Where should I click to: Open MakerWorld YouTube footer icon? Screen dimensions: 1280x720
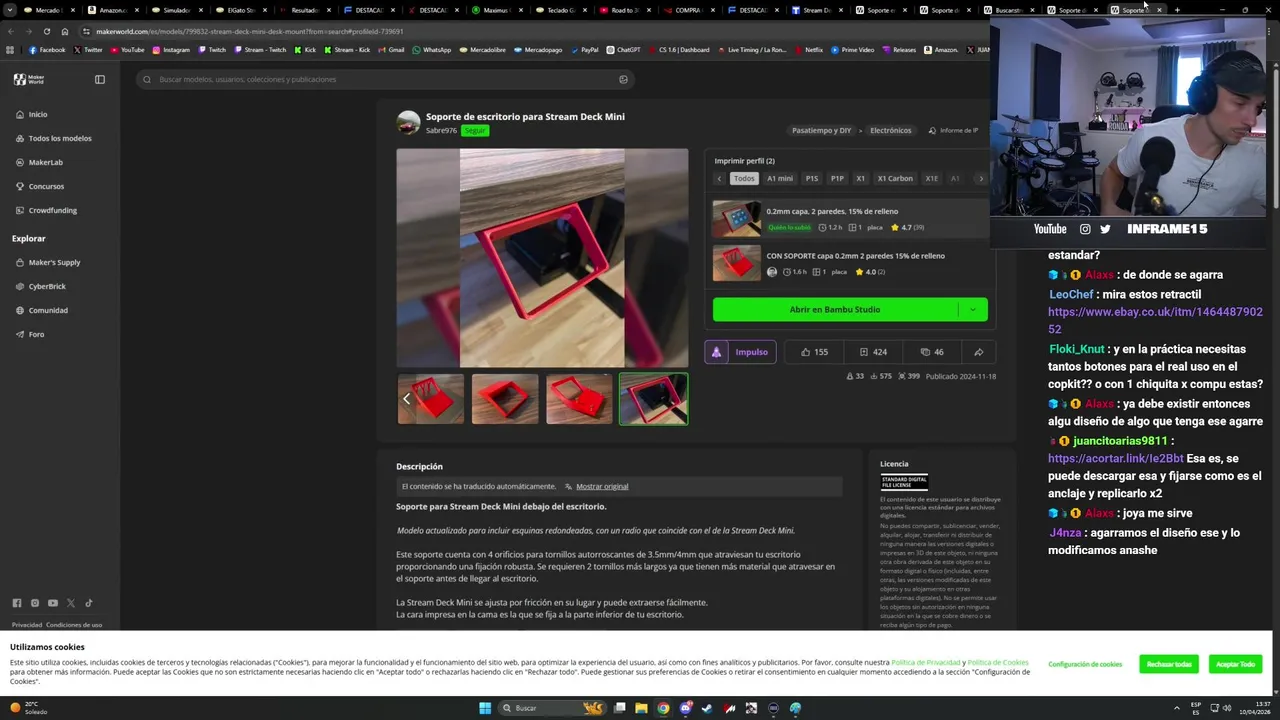[53, 603]
